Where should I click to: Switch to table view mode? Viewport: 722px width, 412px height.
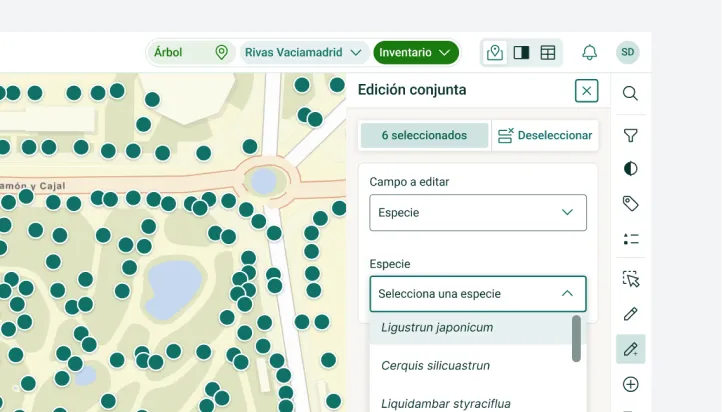[547, 52]
